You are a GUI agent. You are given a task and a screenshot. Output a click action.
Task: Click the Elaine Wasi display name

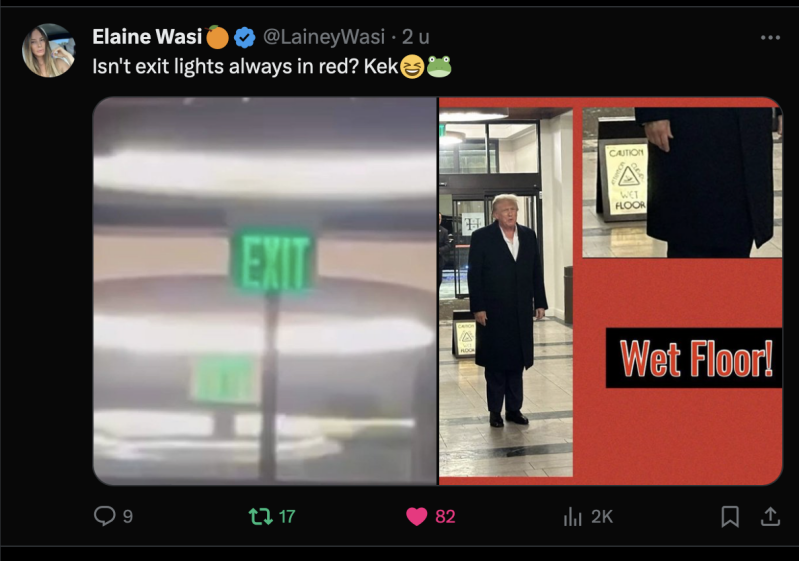click(x=147, y=37)
